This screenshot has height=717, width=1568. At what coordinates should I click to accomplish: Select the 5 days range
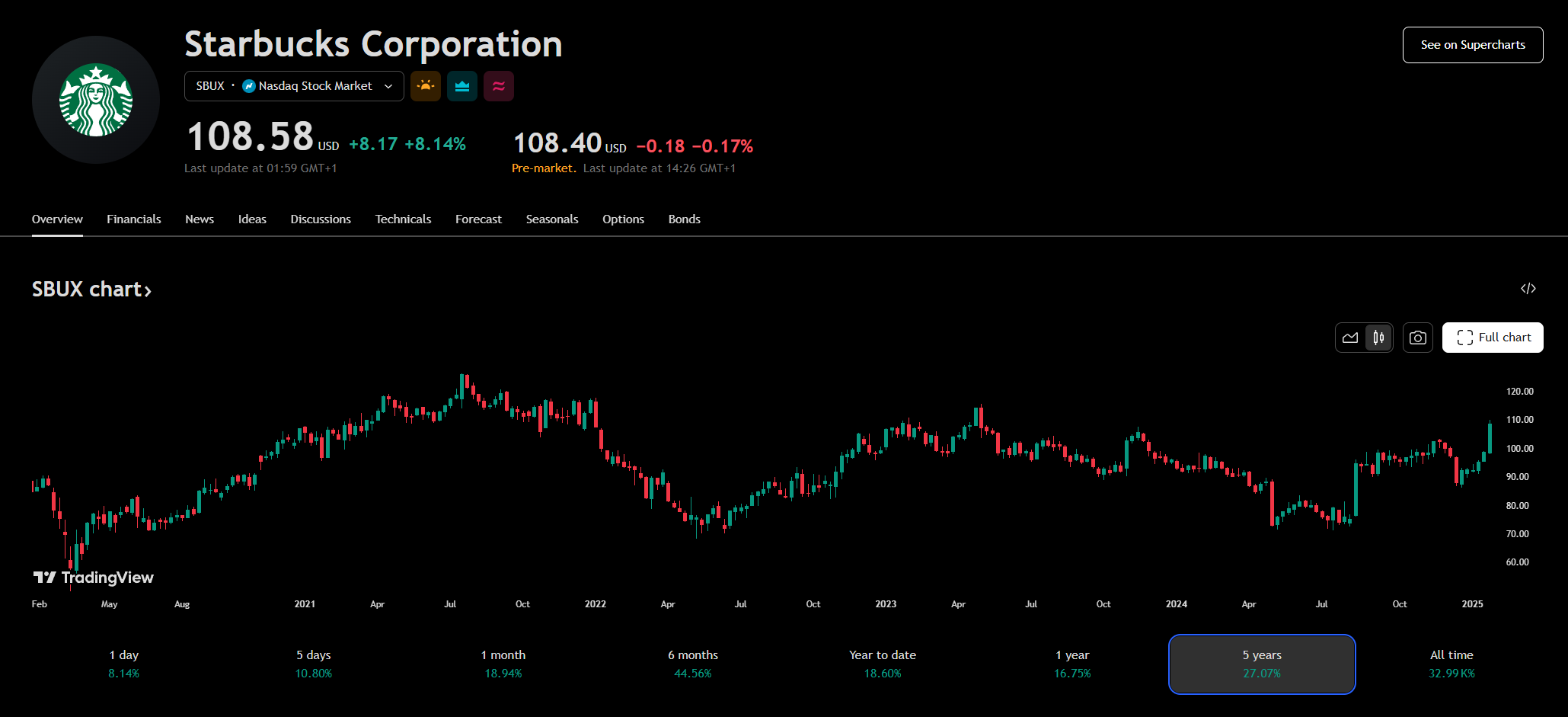coord(314,664)
